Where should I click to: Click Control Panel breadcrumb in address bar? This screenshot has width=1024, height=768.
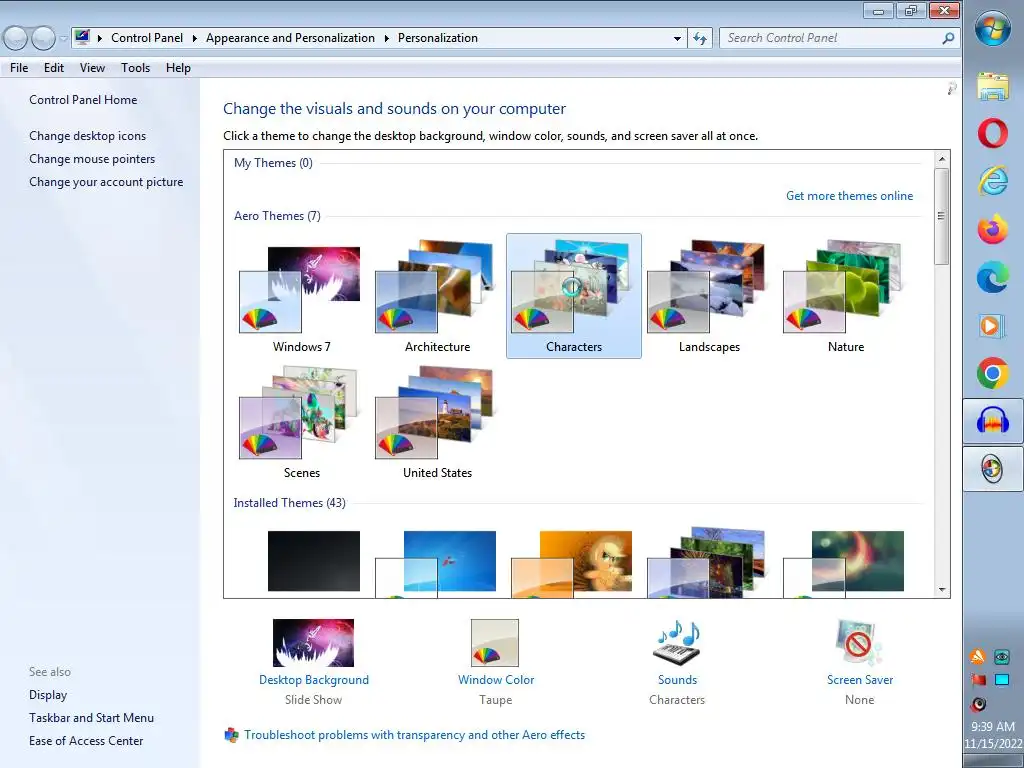[147, 38]
